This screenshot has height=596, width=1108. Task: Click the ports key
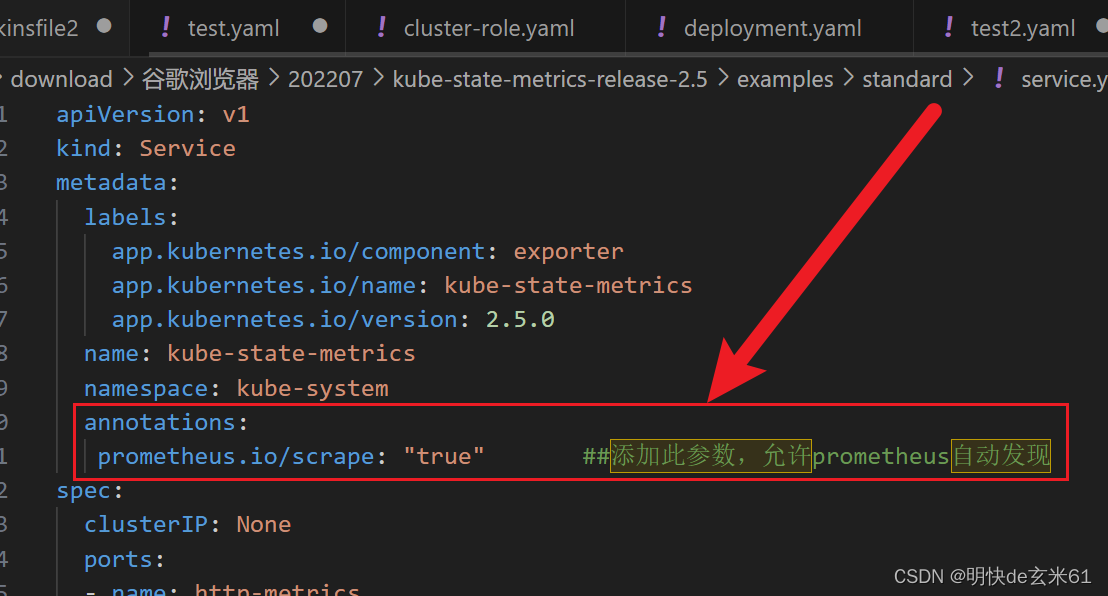point(118,560)
